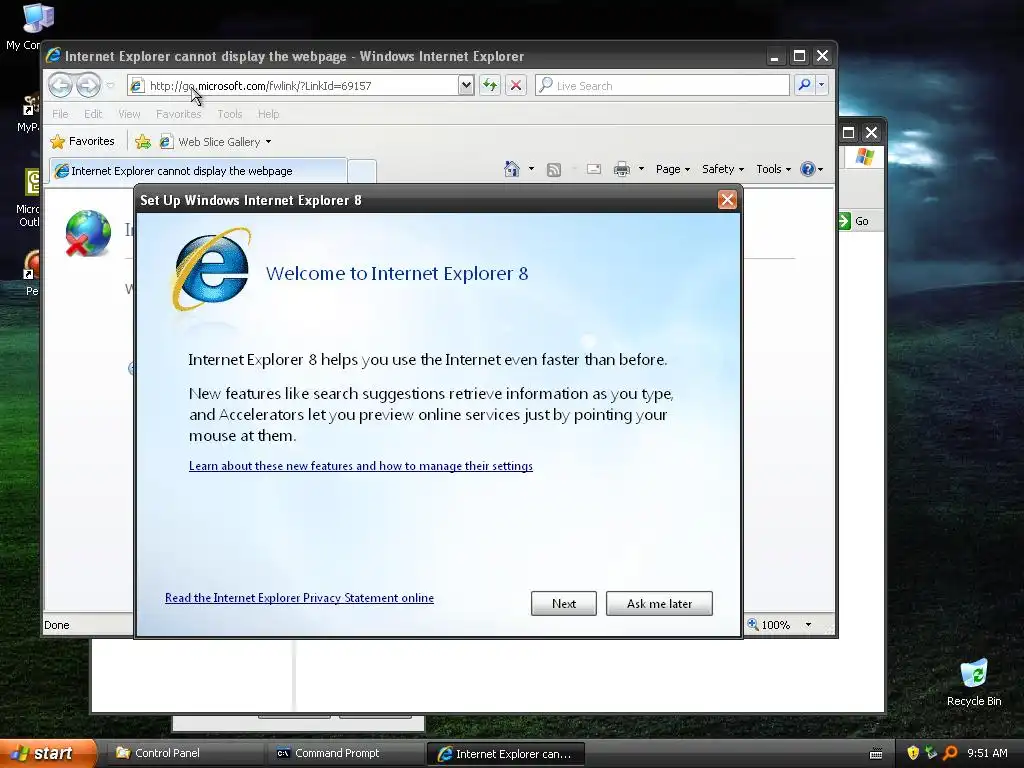This screenshot has width=1024, height=768.
Task: Click the 'Done' status bar text
Action: [57, 625]
